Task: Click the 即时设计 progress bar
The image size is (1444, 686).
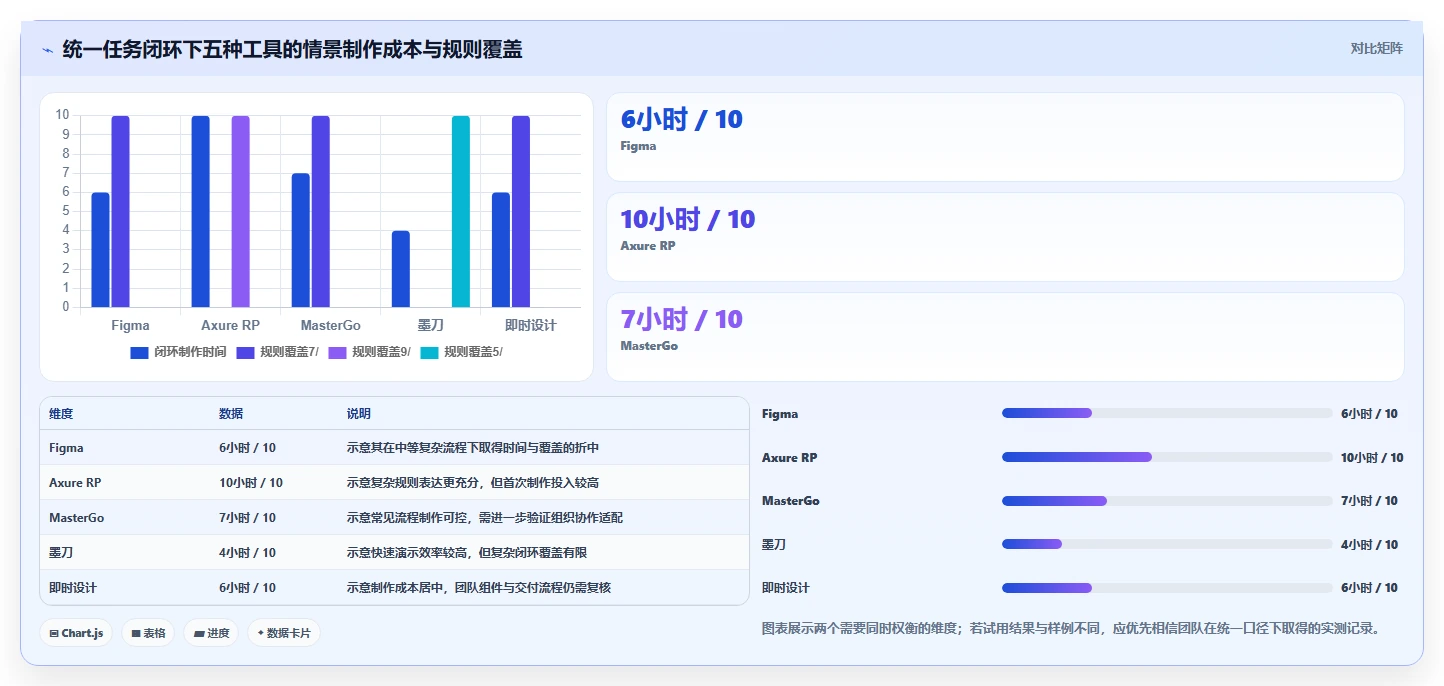Action: tap(1167, 588)
